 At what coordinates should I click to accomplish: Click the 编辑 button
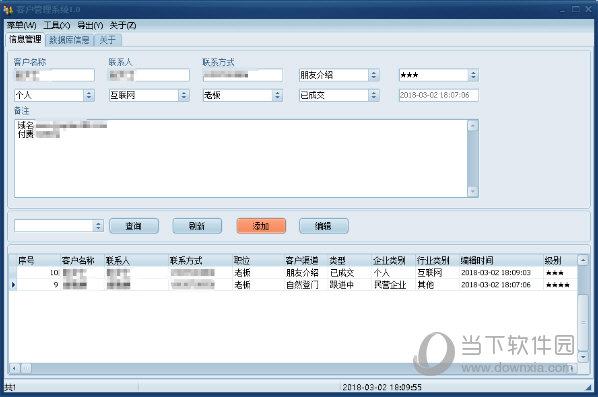click(323, 226)
